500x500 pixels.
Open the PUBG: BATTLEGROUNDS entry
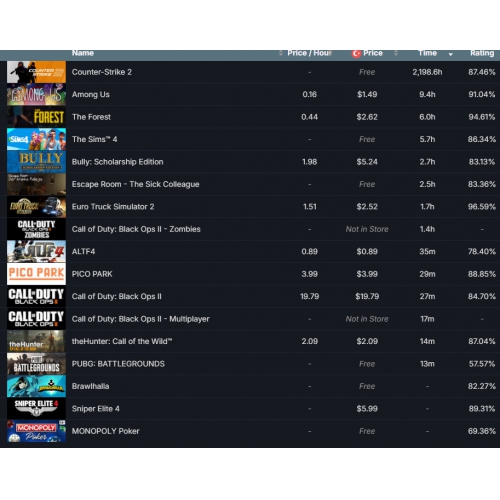click(118, 364)
